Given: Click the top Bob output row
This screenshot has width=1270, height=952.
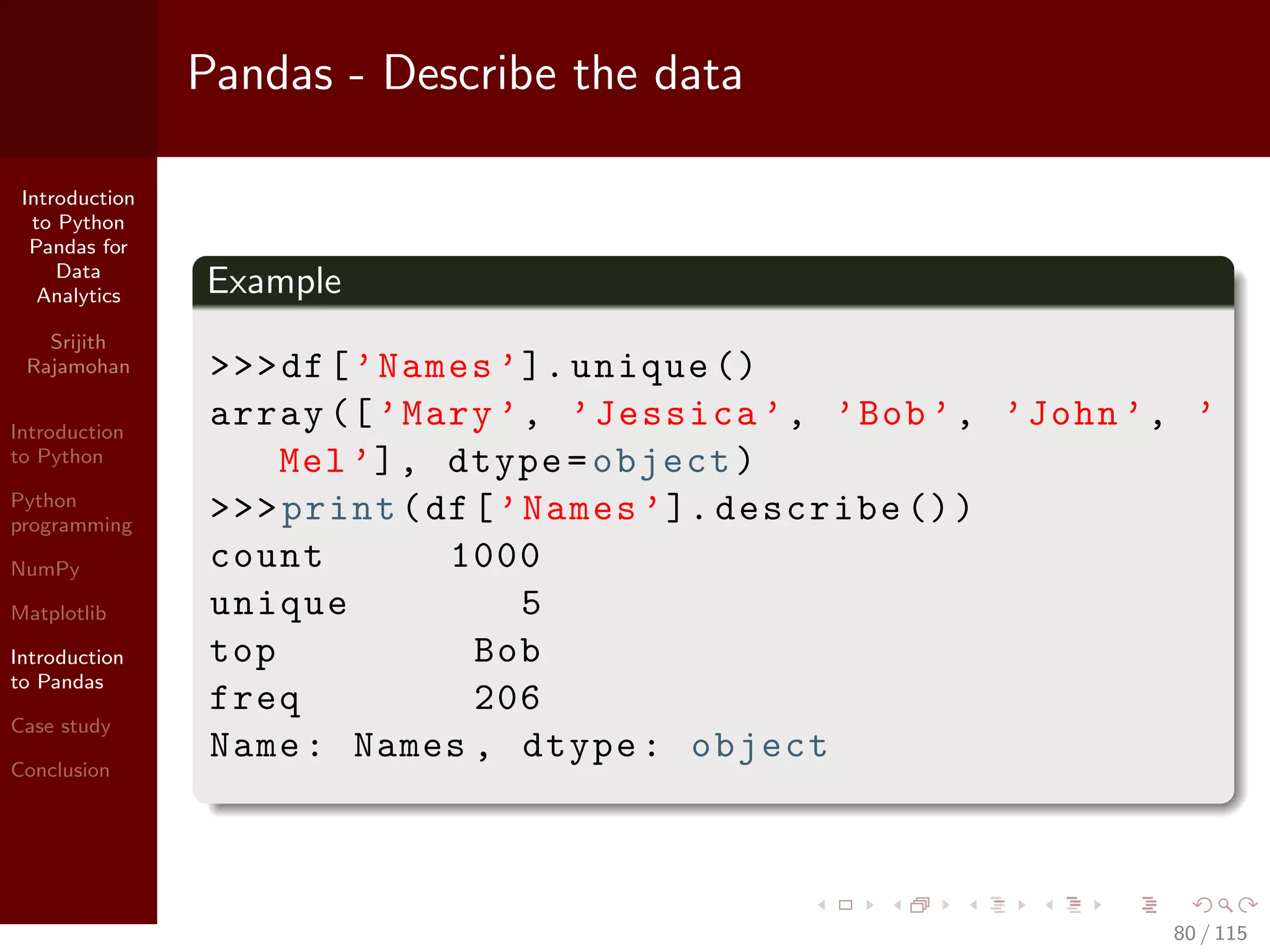Looking at the screenshot, I should pyautogui.click(x=375, y=651).
